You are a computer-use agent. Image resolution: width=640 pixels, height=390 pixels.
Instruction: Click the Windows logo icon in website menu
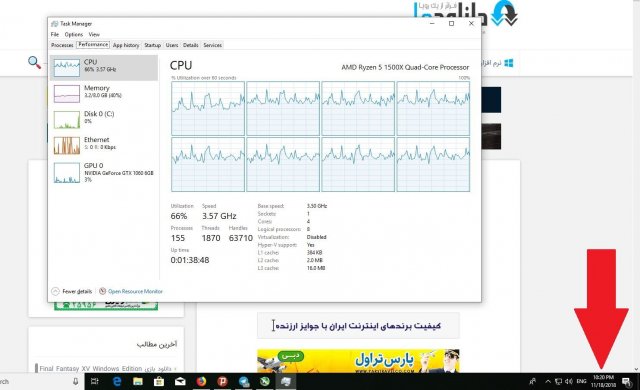[x=509, y=63]
